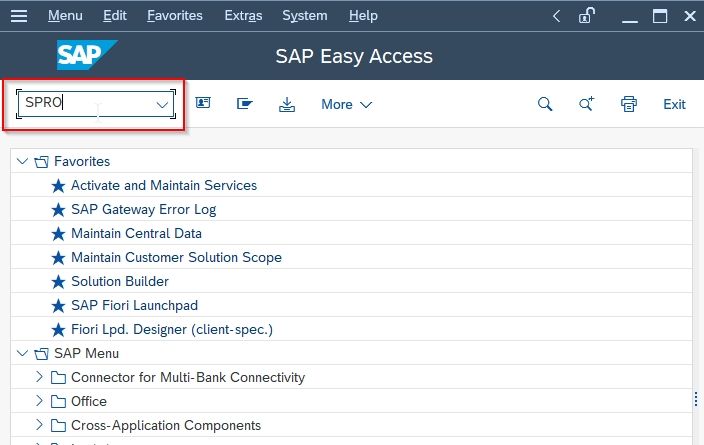Viewport: 704px width, 445px height.
Task: Select Connector for Multi-Bank Connectivity folder
Action: pos(188,377)
